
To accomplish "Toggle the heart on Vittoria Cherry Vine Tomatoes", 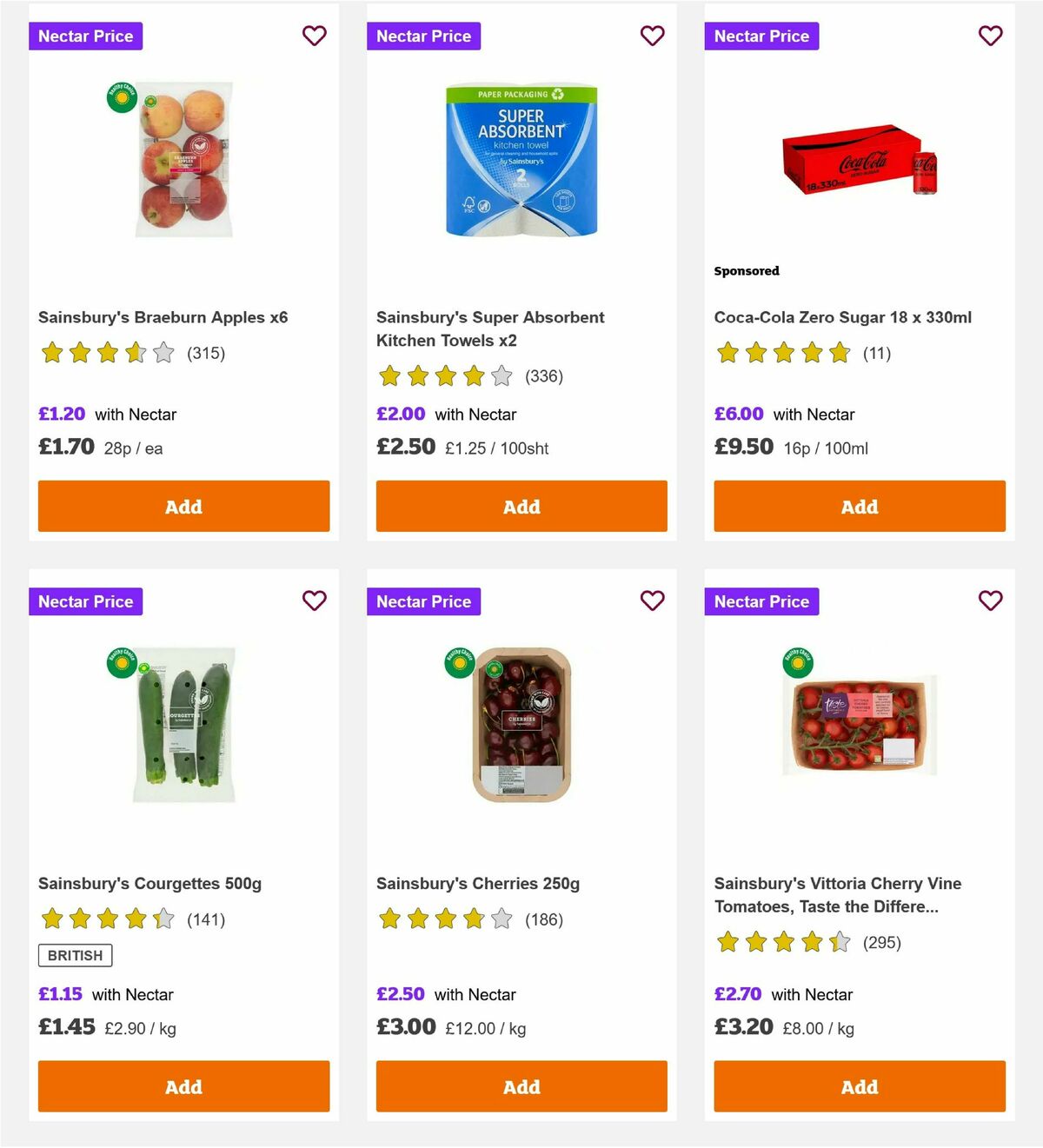I will click(990, 601).
